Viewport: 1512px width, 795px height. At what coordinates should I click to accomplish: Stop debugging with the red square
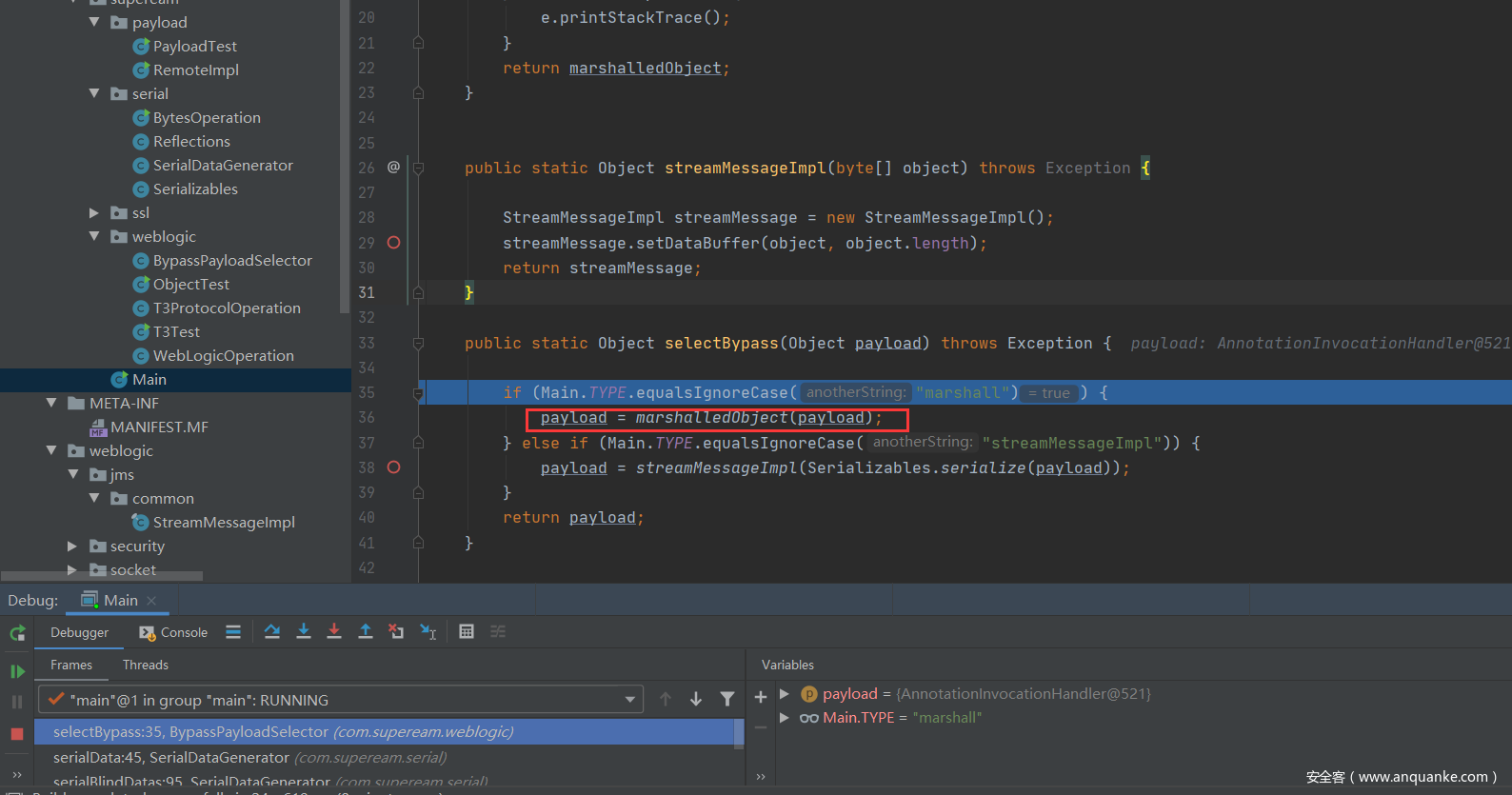(17, 734)
